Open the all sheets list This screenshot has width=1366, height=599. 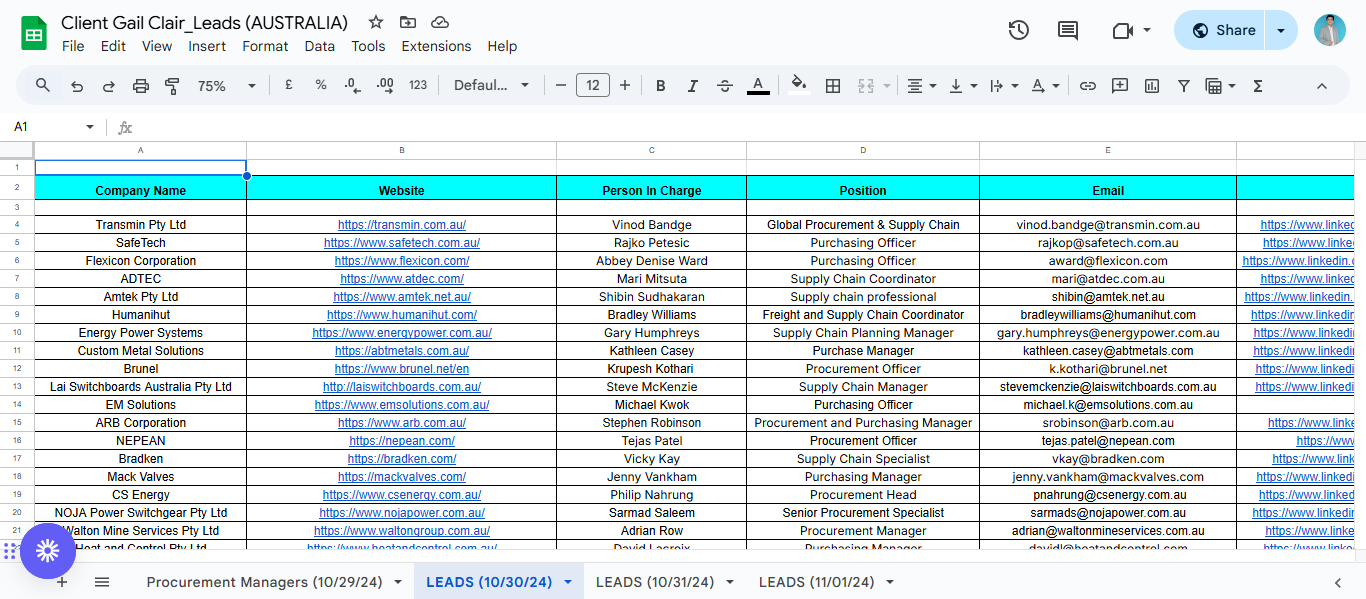pos(102,582)
